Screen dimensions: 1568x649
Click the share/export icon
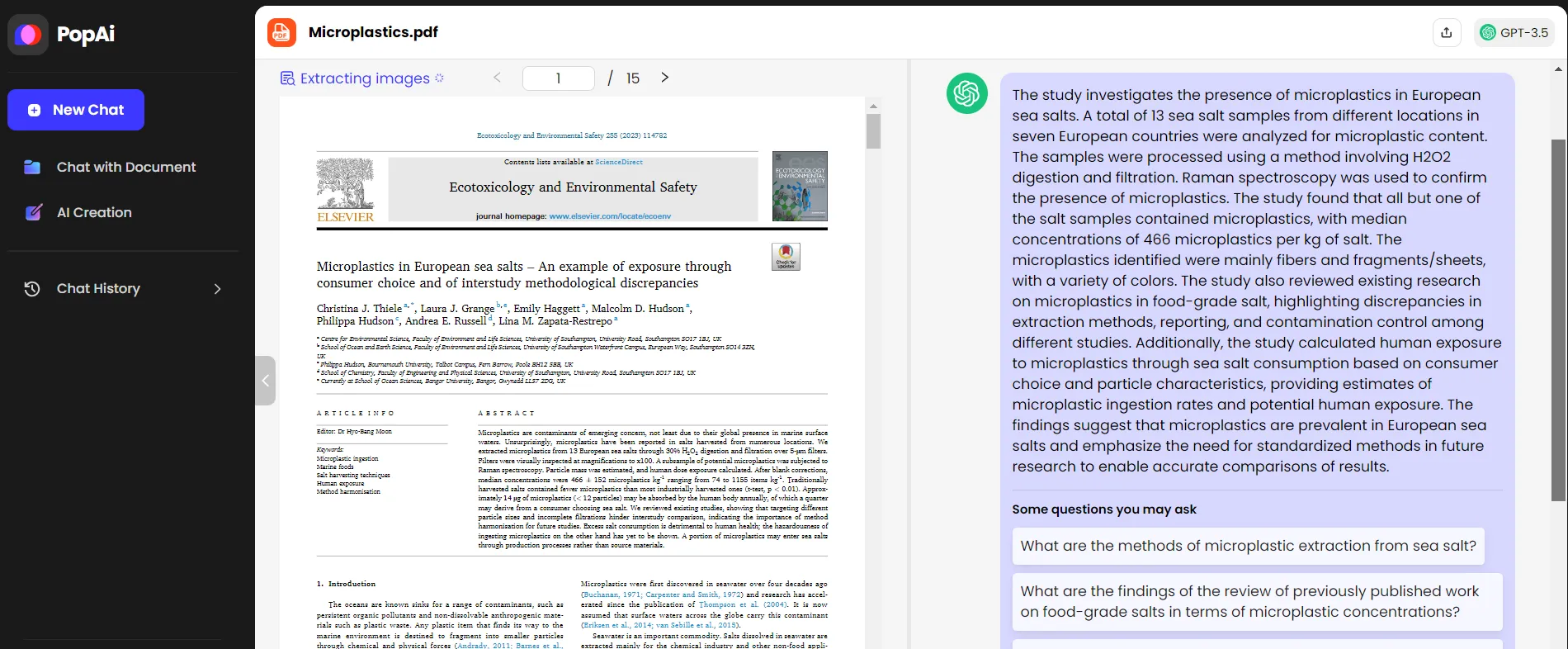coord(1446,33)
